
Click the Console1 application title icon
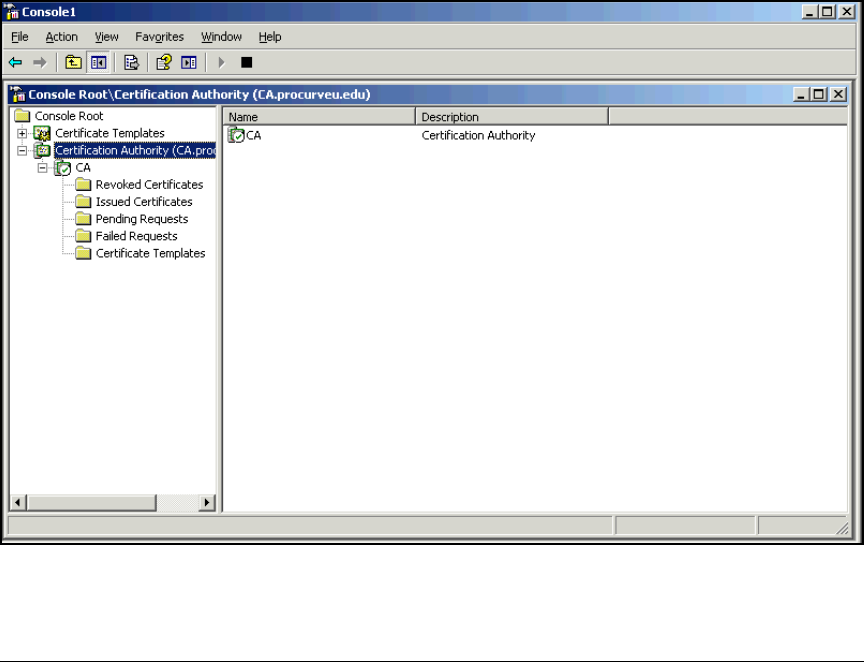(x=12, y=12)
